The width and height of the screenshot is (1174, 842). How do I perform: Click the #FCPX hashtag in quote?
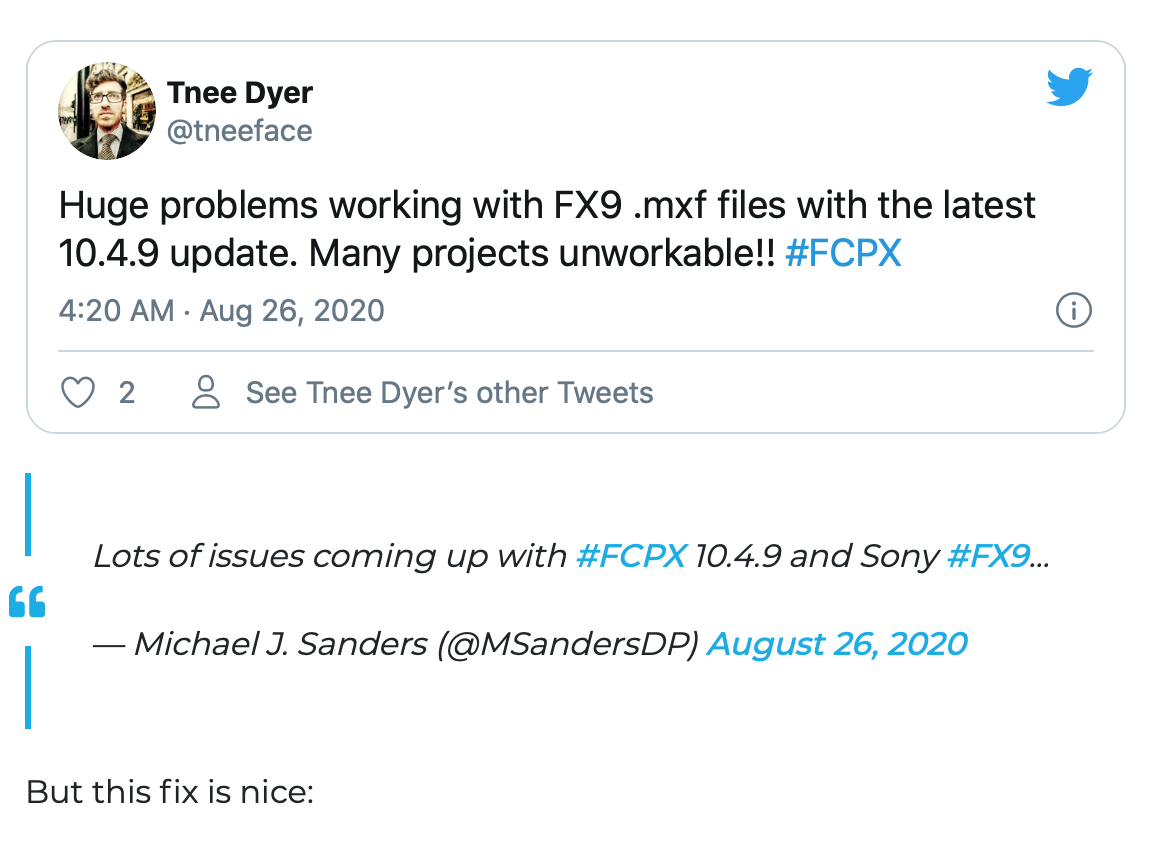coord(631,556)
